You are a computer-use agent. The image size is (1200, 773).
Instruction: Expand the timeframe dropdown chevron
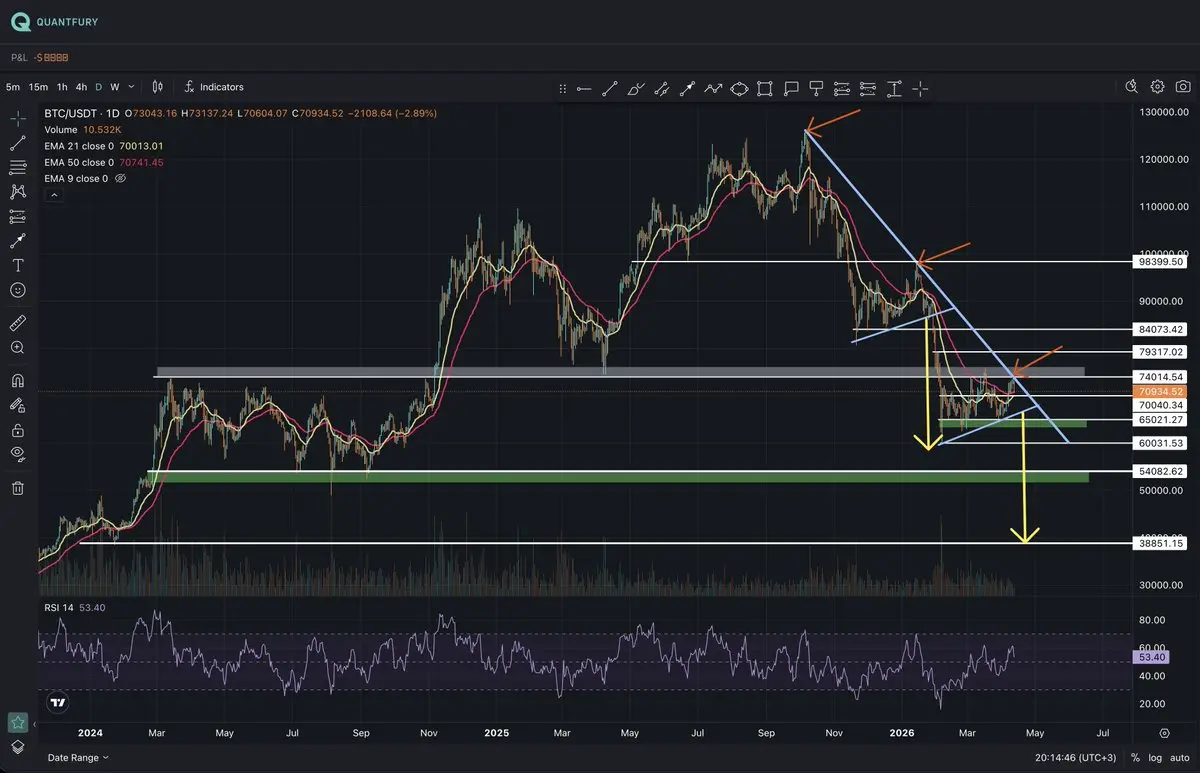coord(132,87)
